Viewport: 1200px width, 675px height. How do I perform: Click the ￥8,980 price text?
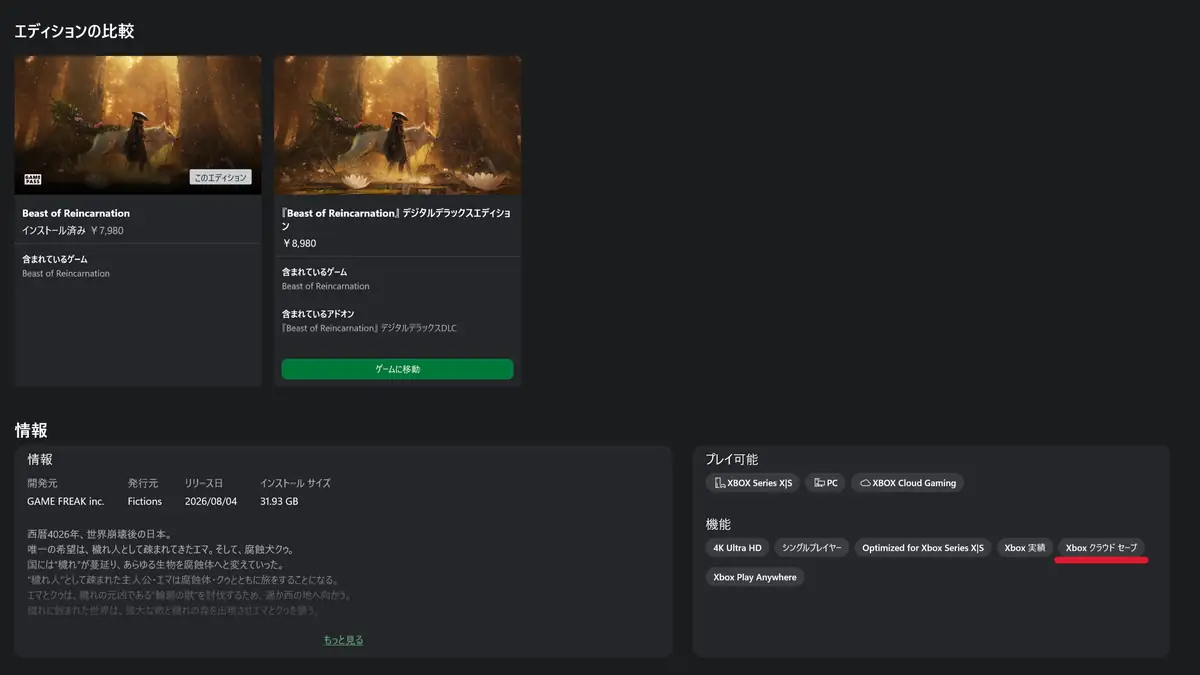tap(300, 243)
